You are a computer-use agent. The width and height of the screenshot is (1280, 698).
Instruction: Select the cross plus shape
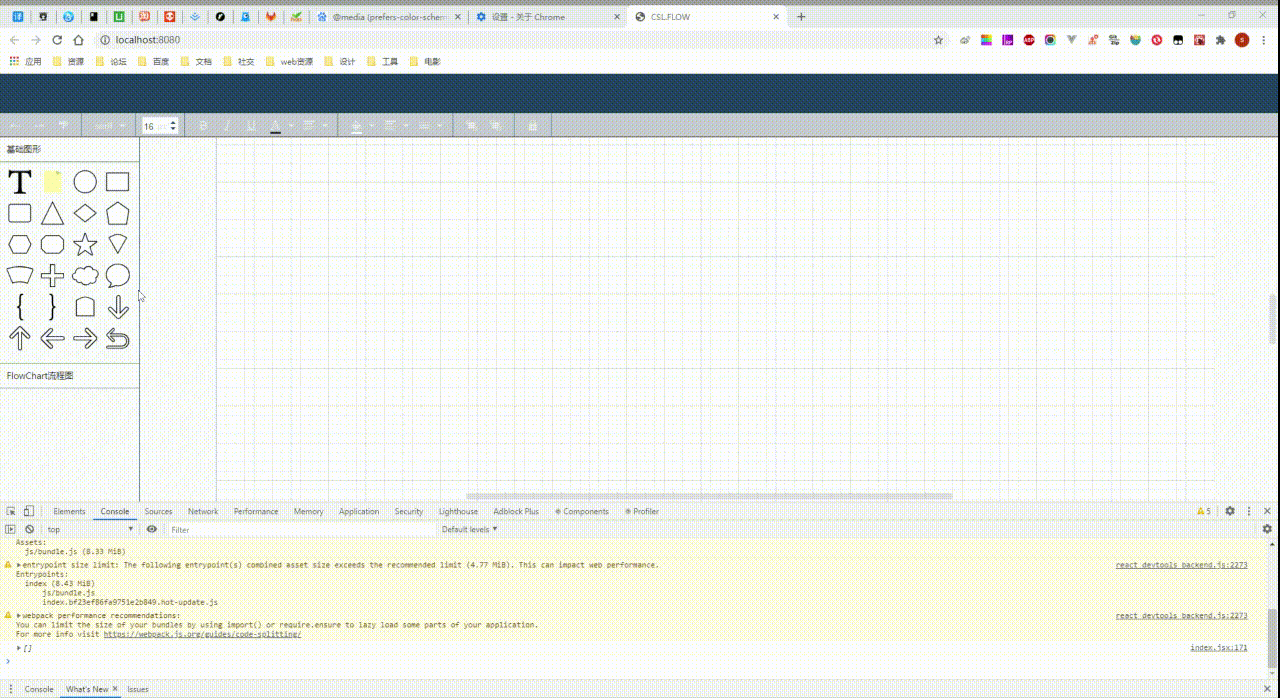(52, 276)
